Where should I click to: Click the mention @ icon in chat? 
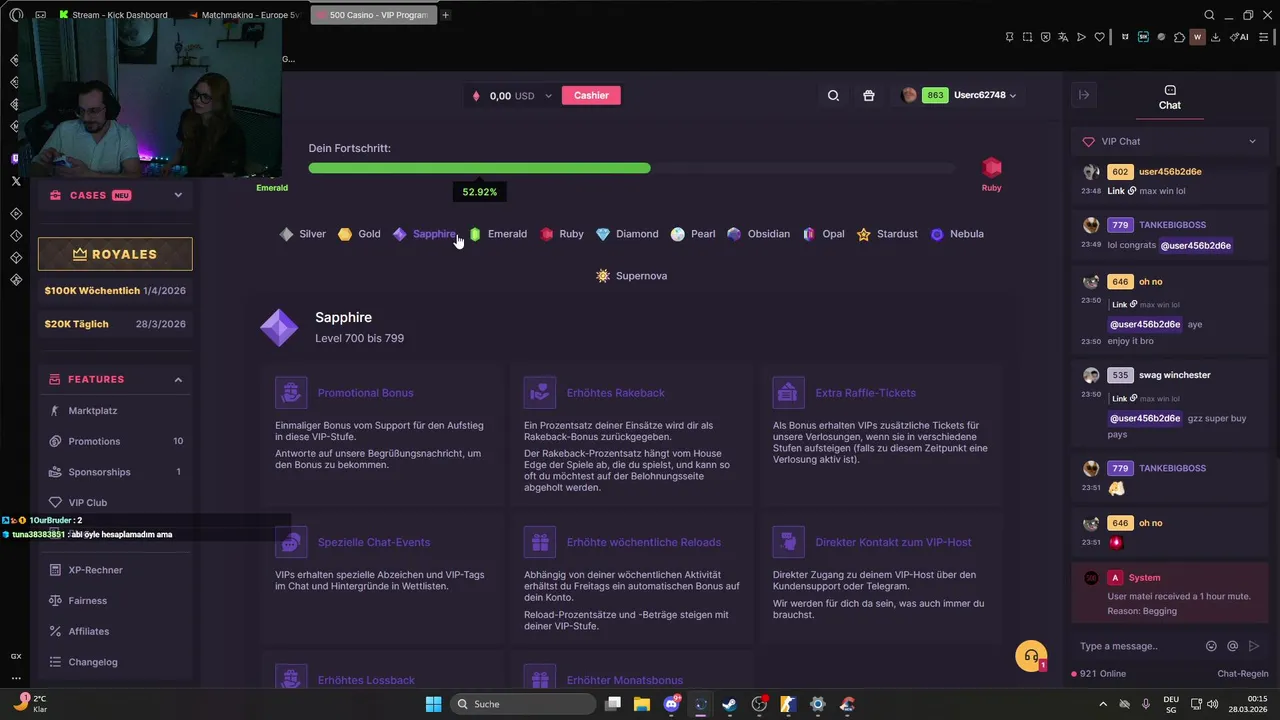[x=1233, y=646]
